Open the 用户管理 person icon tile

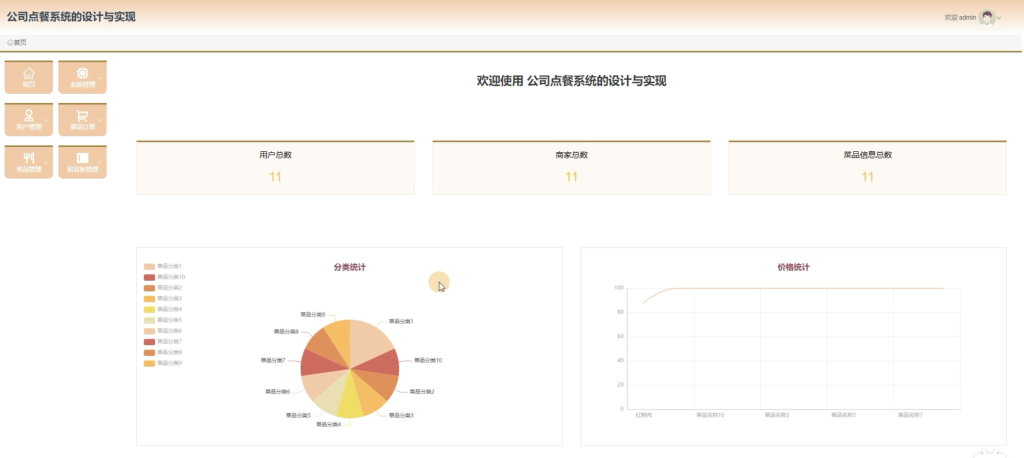pyautogui.click(x=29, y=119)
